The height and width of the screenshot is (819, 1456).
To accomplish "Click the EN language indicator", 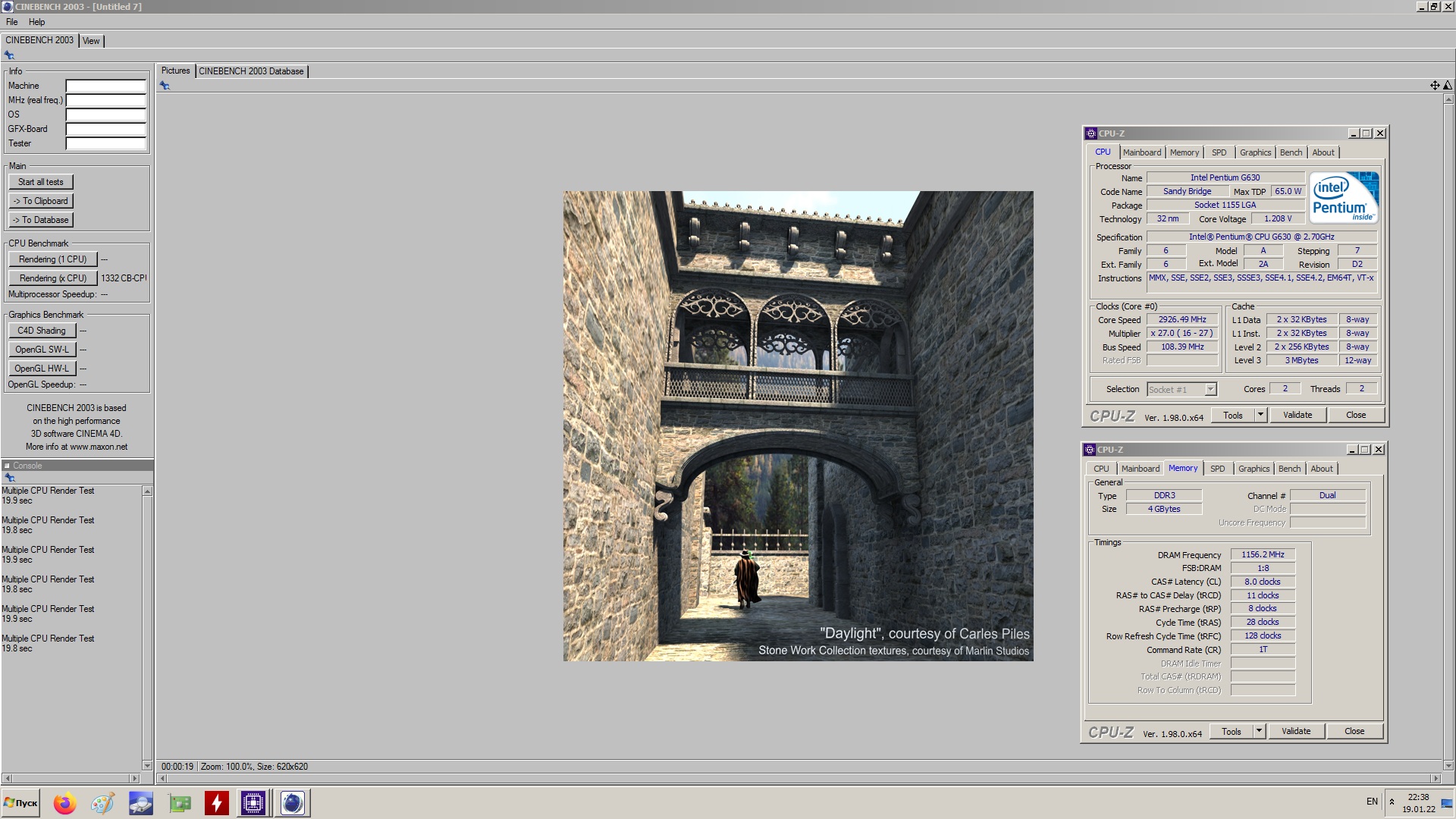I will coord(1372,802).
